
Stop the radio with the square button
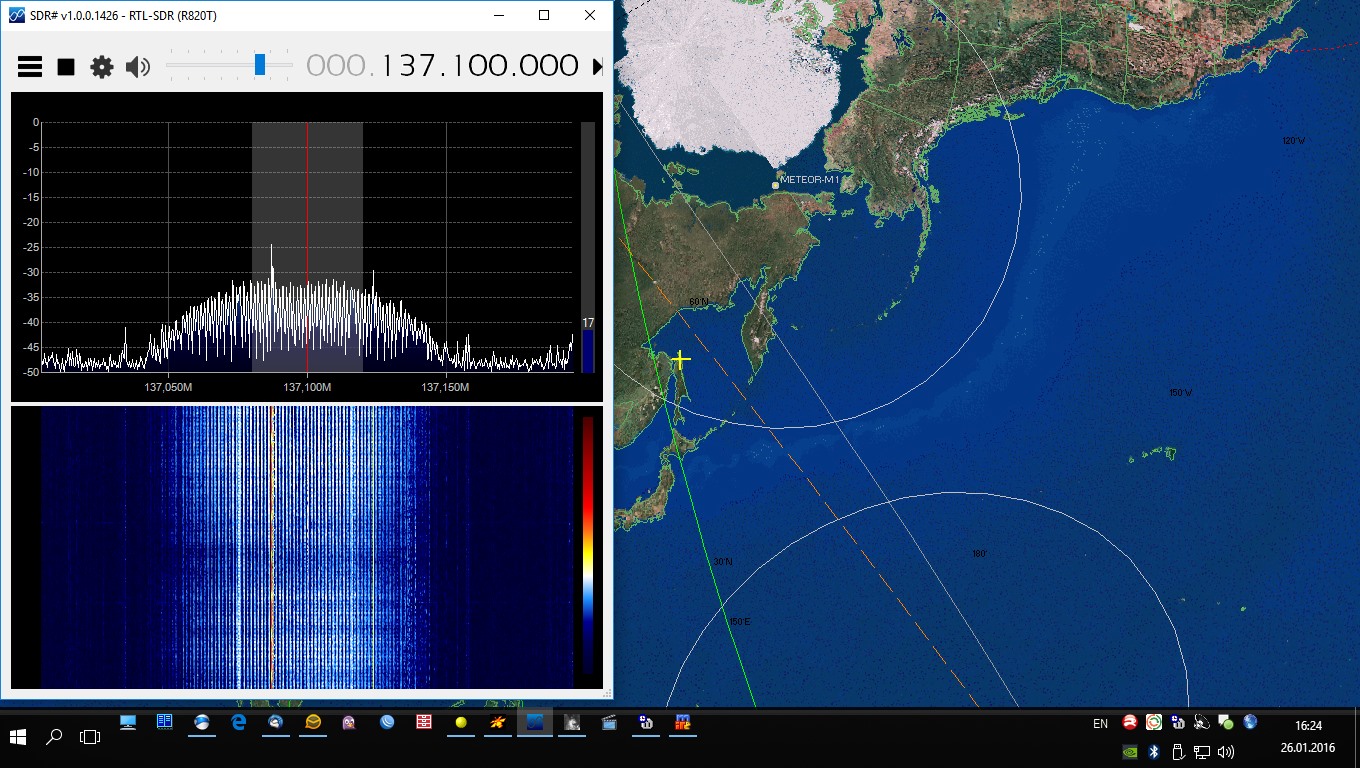click(66, 67)
